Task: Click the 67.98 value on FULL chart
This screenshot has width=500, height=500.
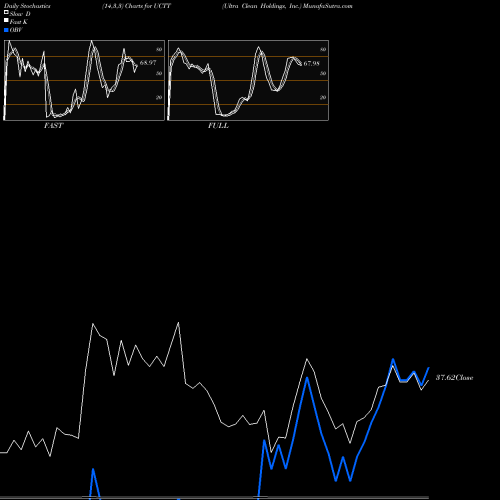Action: pos(312,63)
